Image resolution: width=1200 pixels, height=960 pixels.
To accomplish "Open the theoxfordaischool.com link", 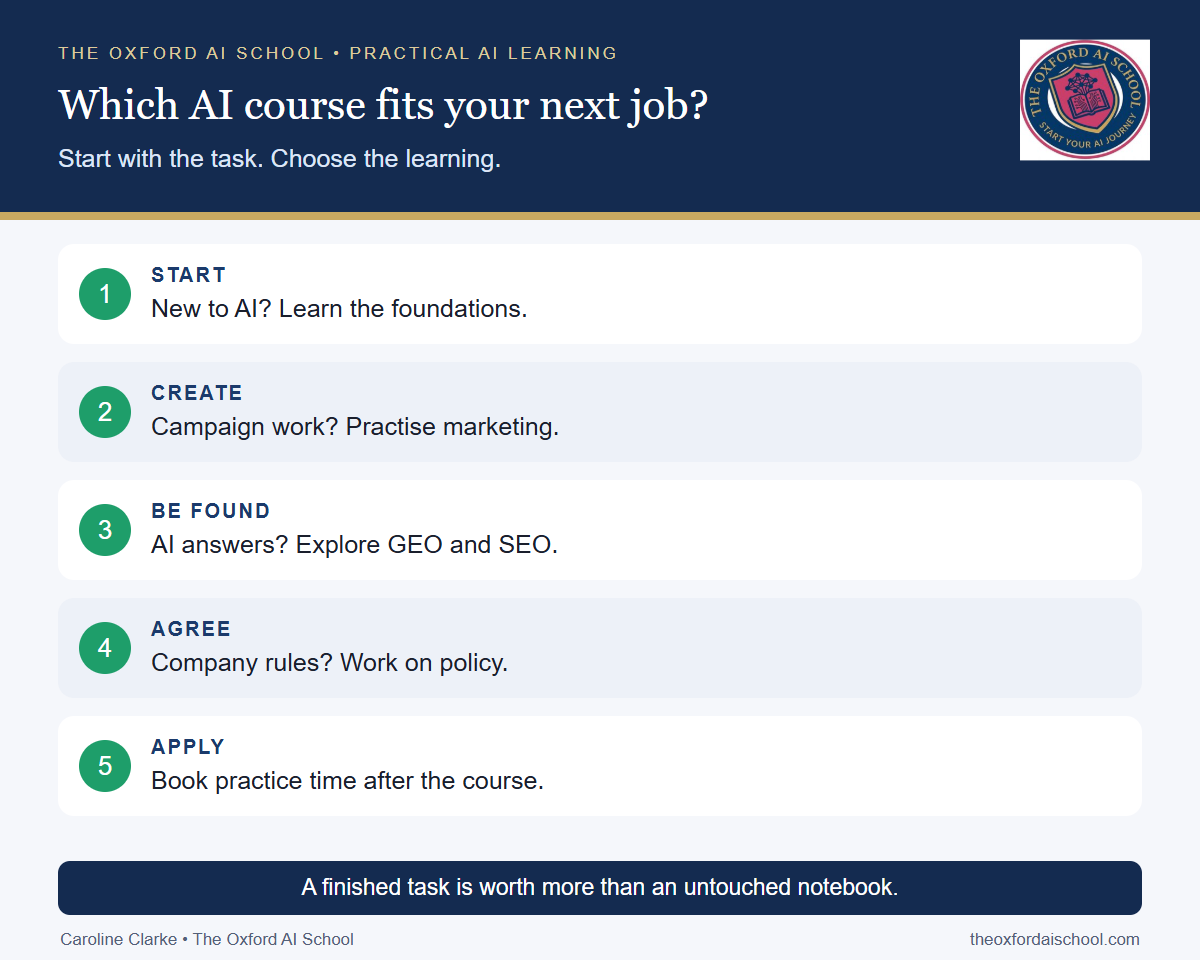I will pyautogui.click(x=1055, y=939).
